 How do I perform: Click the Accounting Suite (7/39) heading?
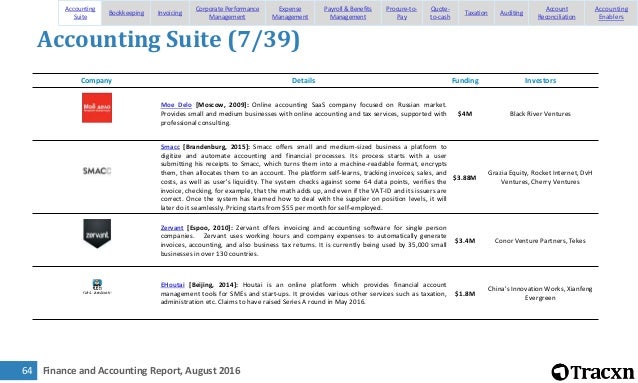pyautogui.click(x=168, y=40)
